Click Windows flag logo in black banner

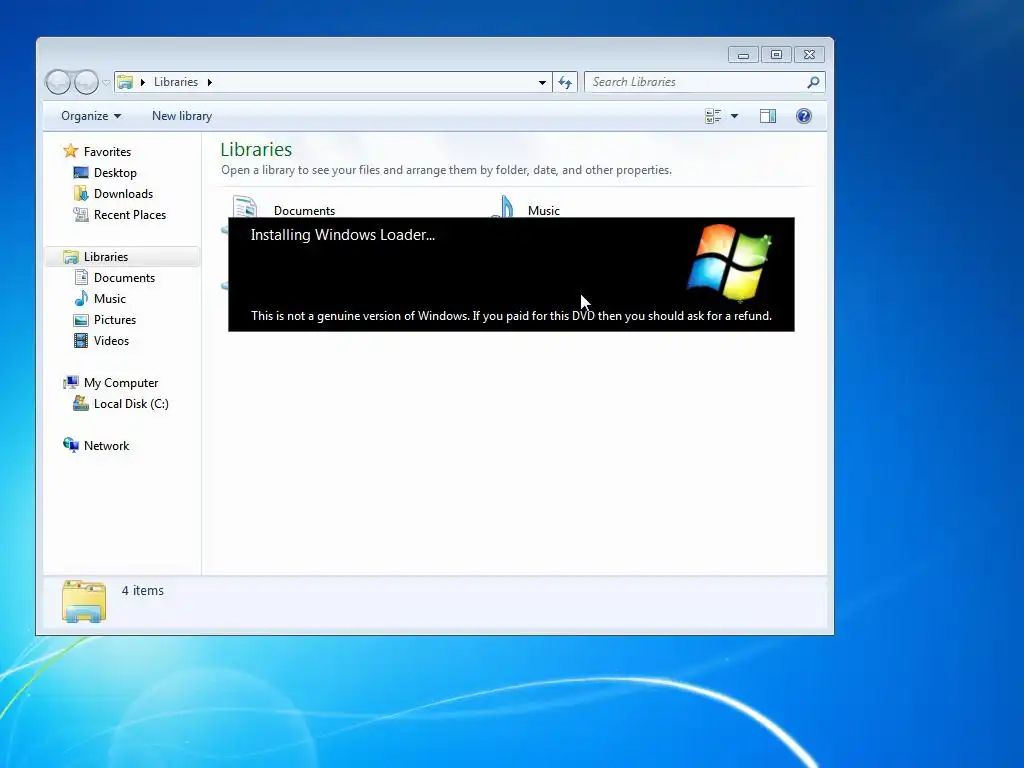tap(729, 263)
